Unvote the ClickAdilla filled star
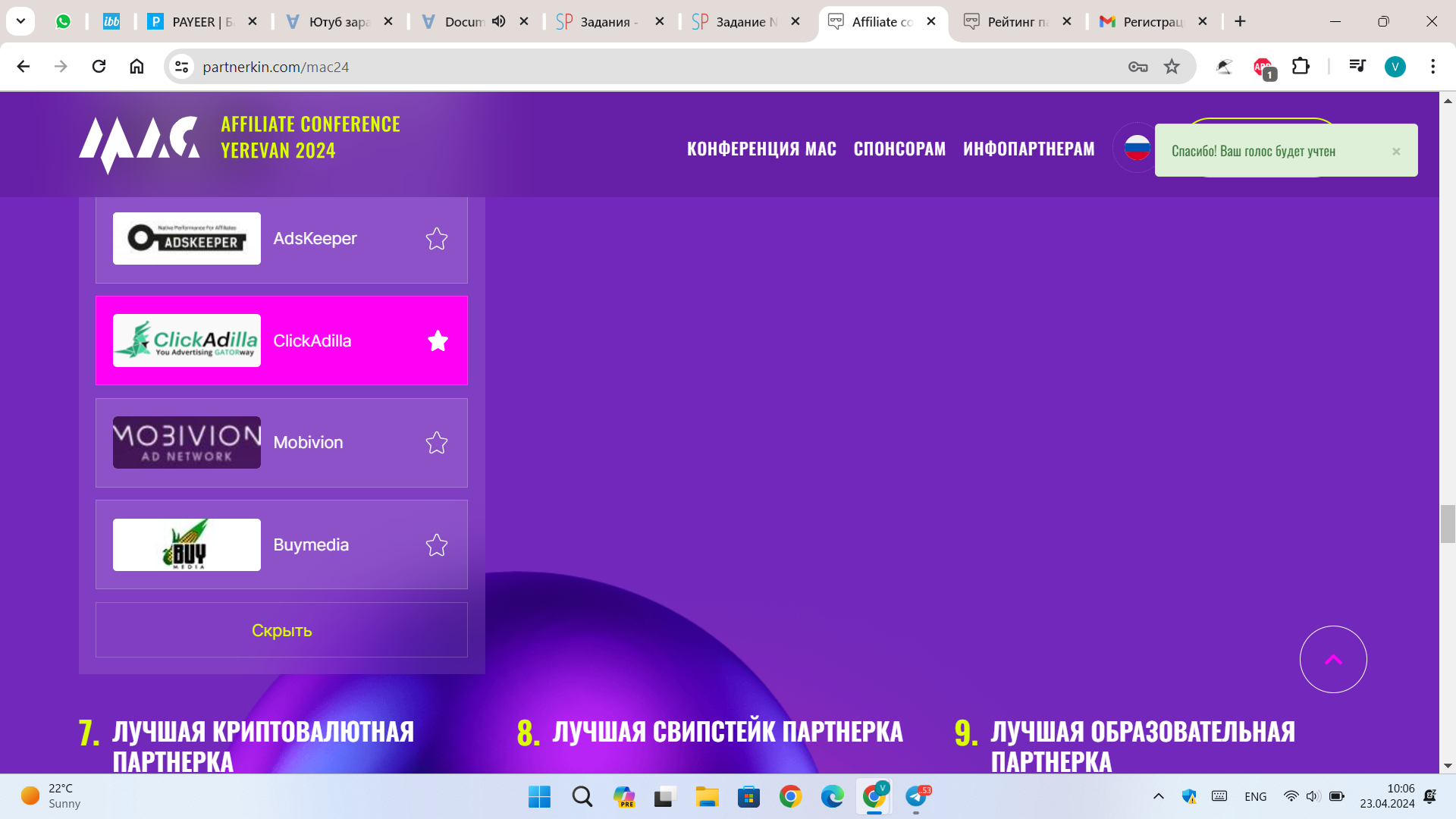 (438, 341)
